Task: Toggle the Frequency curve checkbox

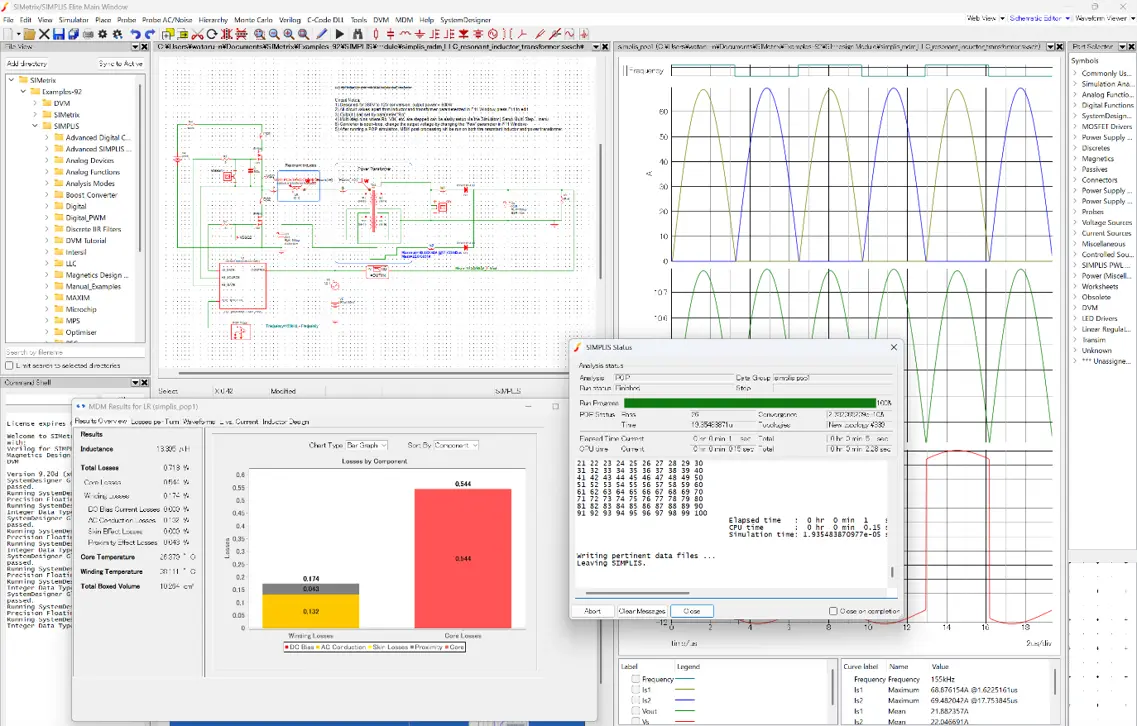Action: pos(636,679)
